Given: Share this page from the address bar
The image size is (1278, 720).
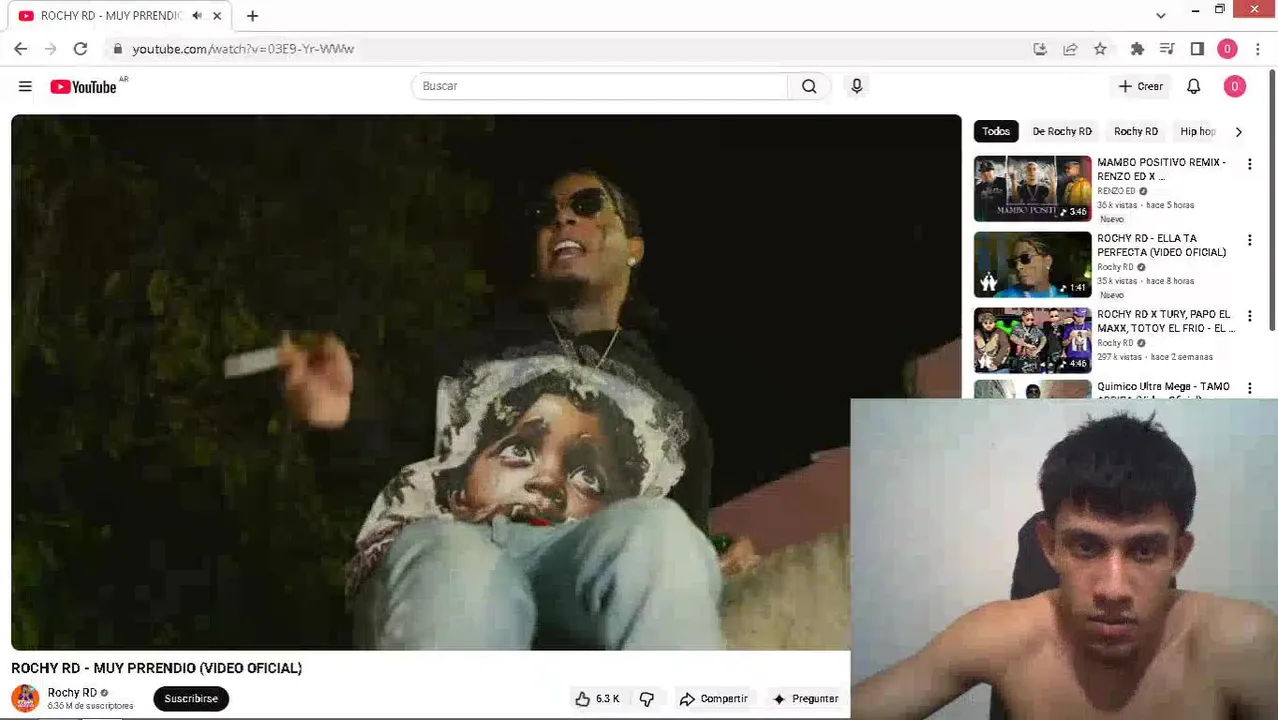Looking at the screenshot, I should pyautogui.click(x=1070, y=48).
